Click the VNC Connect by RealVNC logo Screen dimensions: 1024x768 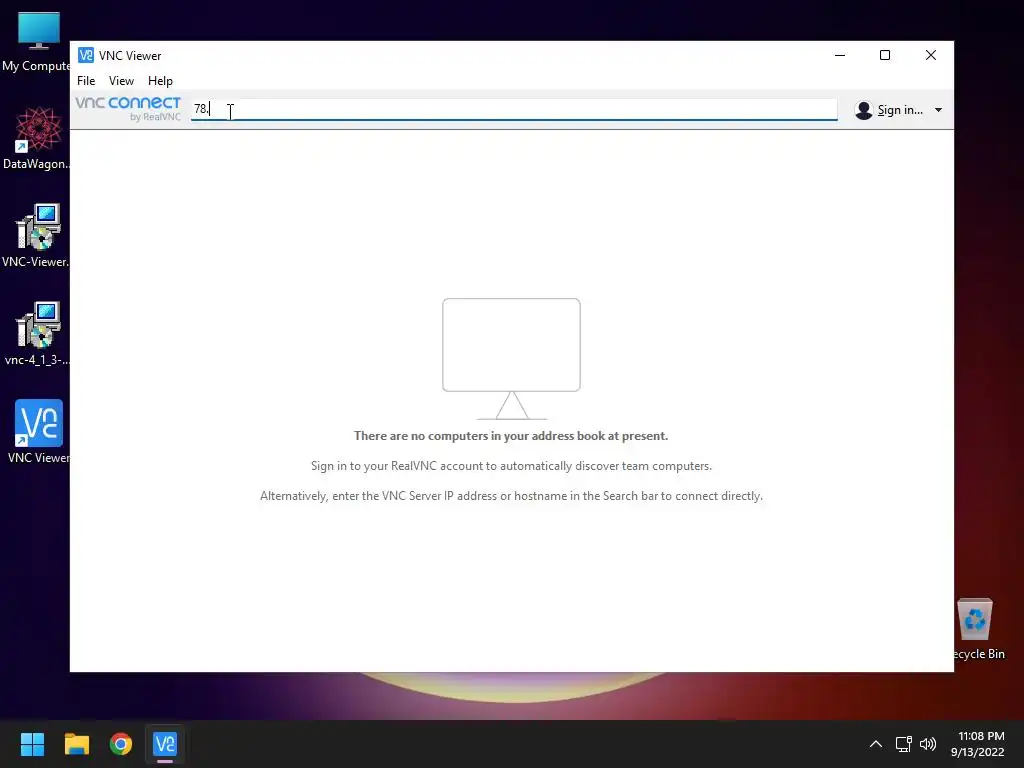pos(128,108)
